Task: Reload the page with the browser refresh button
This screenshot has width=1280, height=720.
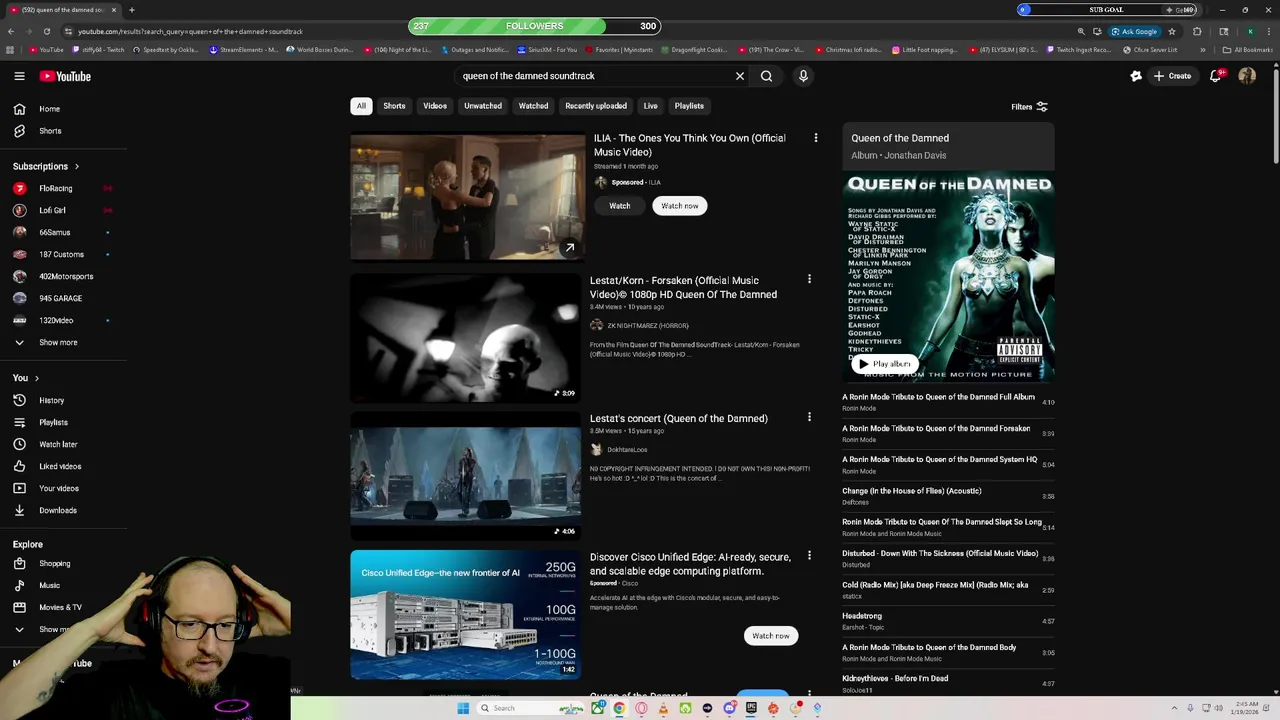Action: click(46, 31)
